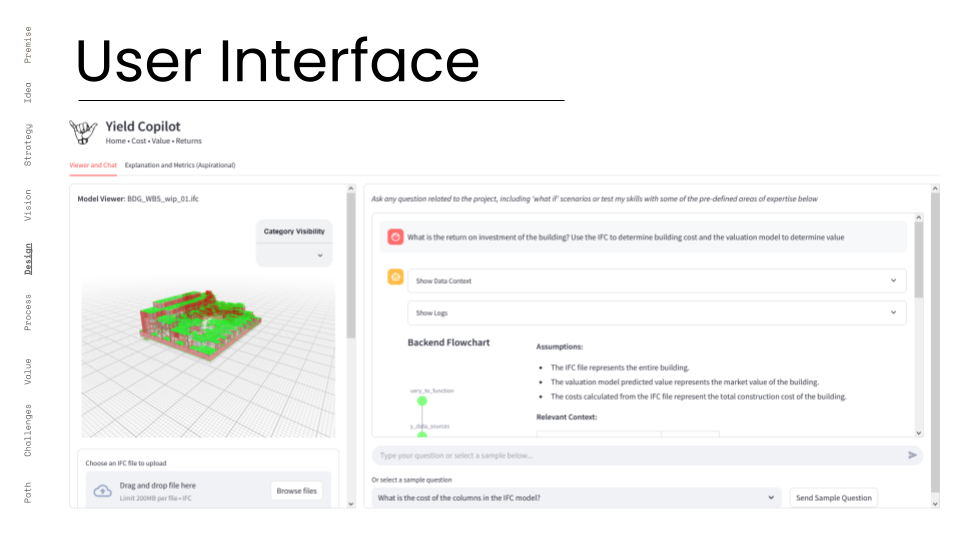Screen dimensions: 960x540
Task: Go to the Strategy slide section
Action: (x=28, y=144)
